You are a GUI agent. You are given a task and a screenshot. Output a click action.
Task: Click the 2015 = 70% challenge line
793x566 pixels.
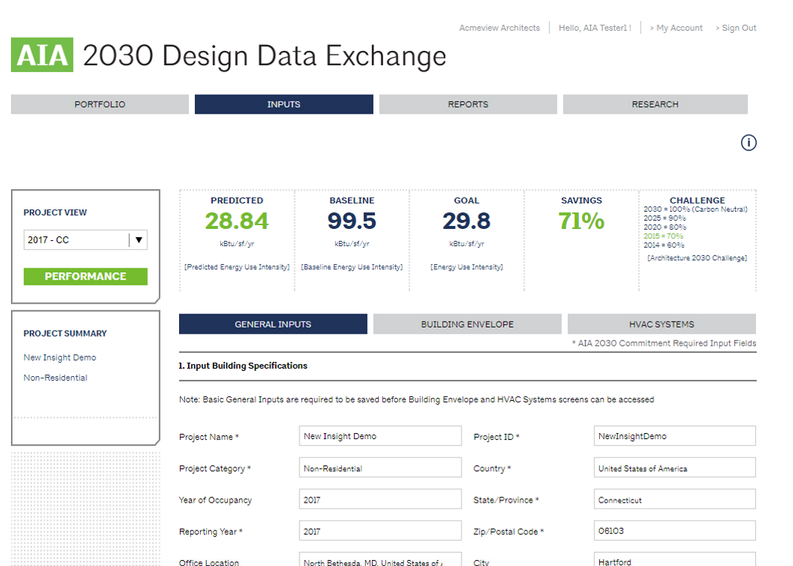click(663, 236)
